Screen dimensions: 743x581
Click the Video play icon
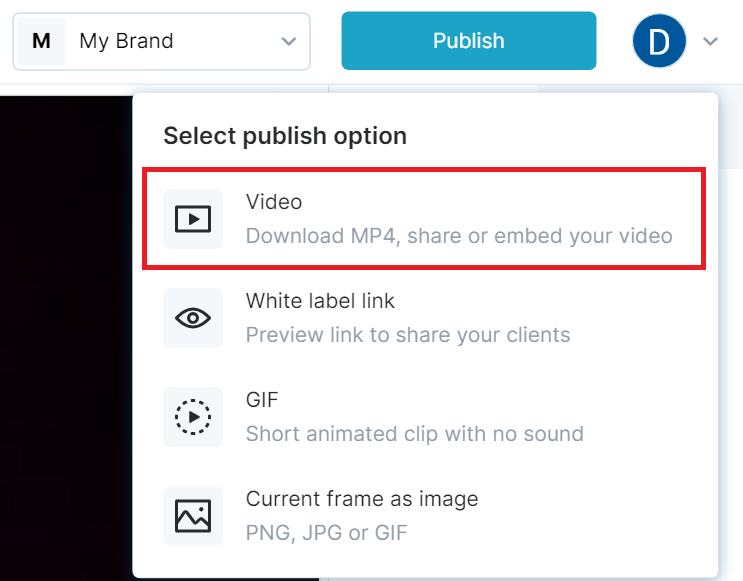coord(193,218)
